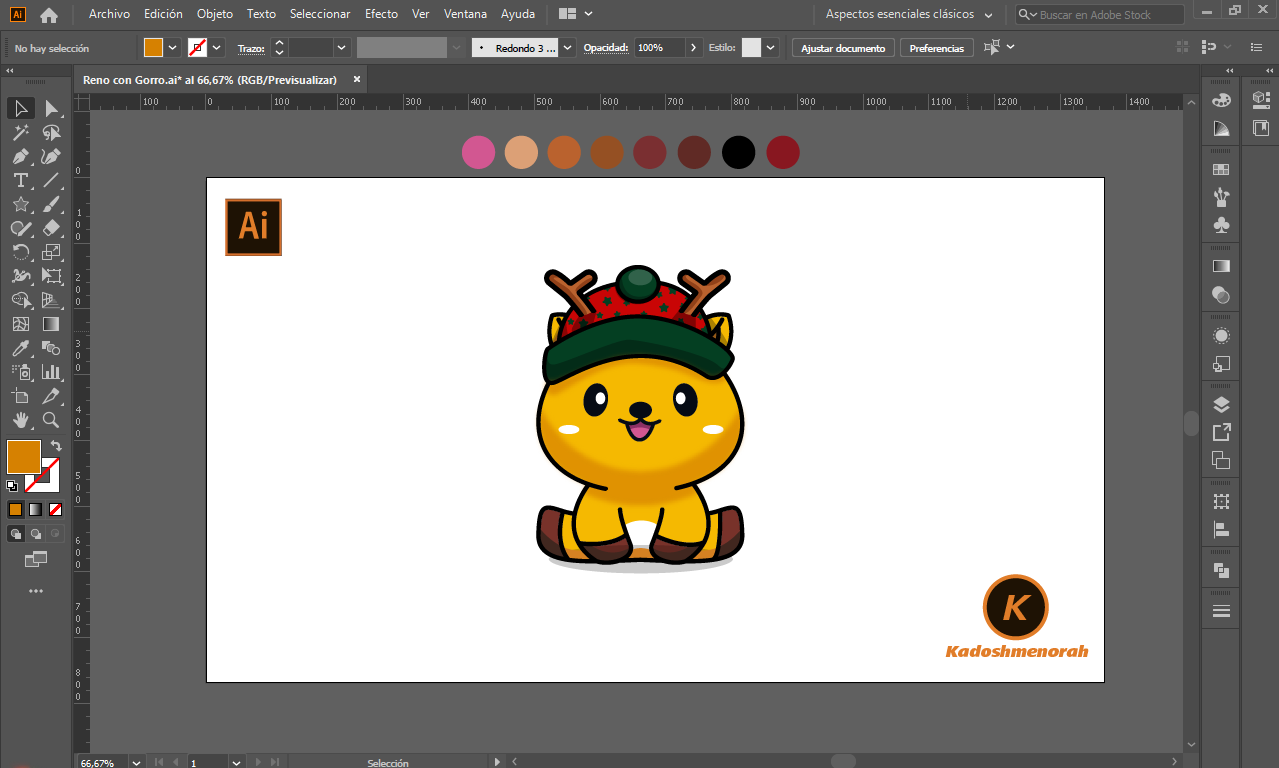Open the Layers panel icon
Viewport: 1279px width, 768px height.
click(1221, 405)
